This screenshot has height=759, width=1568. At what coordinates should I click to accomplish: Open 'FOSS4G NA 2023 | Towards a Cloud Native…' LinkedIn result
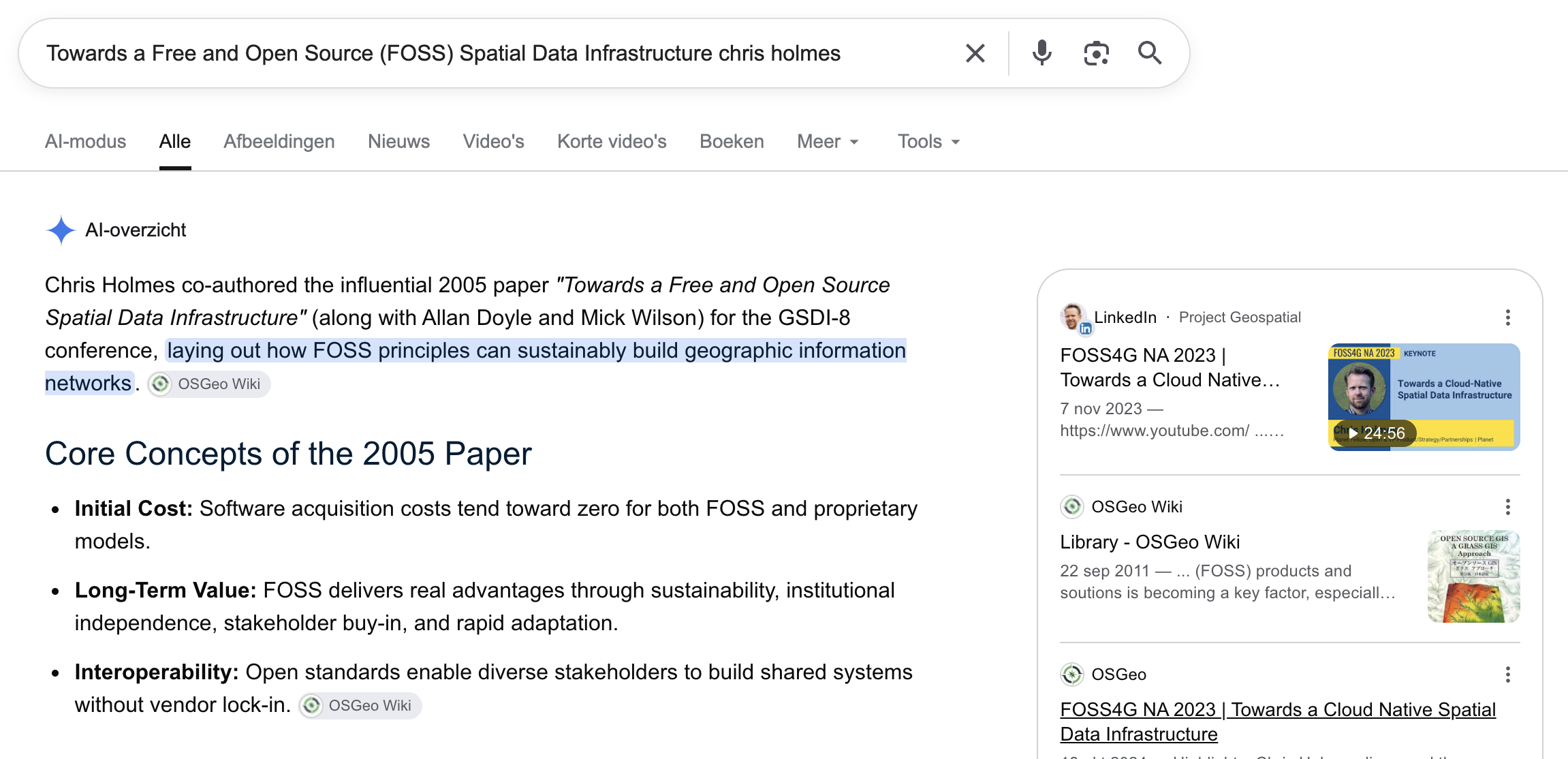point(1170,367)
